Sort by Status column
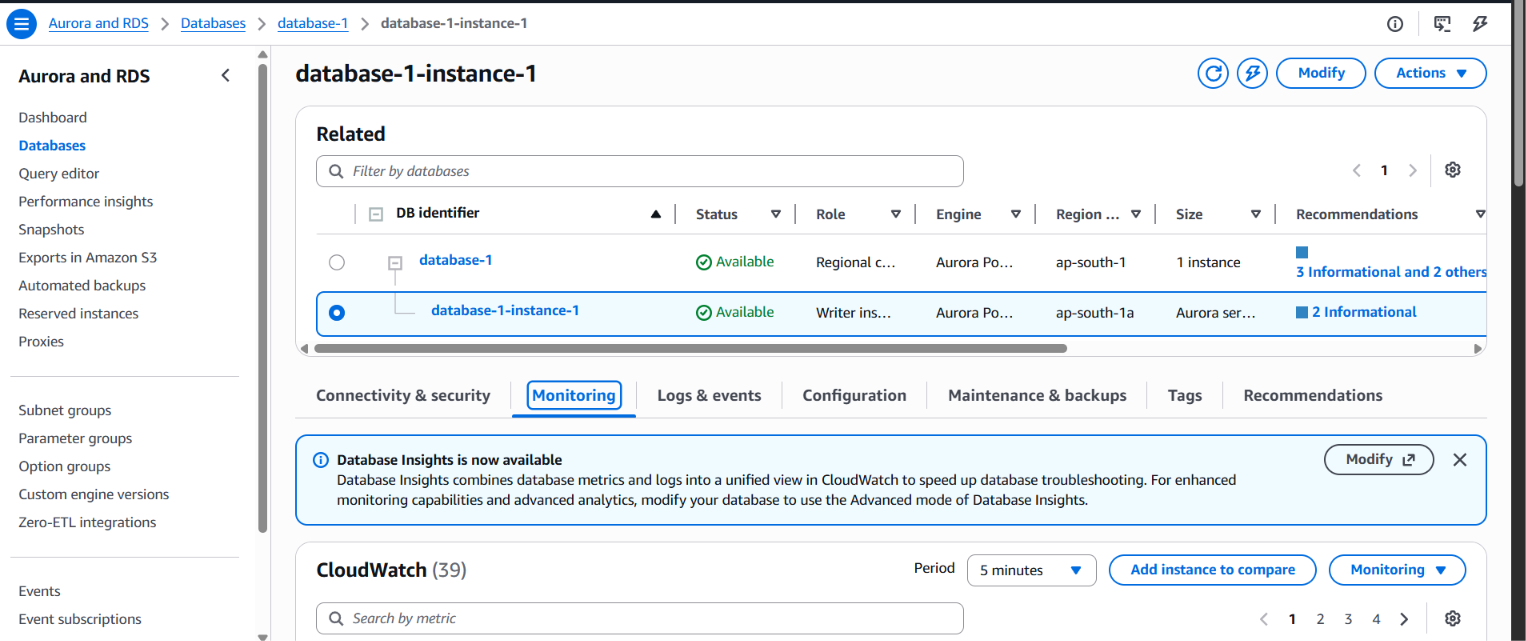 point(776,214)
